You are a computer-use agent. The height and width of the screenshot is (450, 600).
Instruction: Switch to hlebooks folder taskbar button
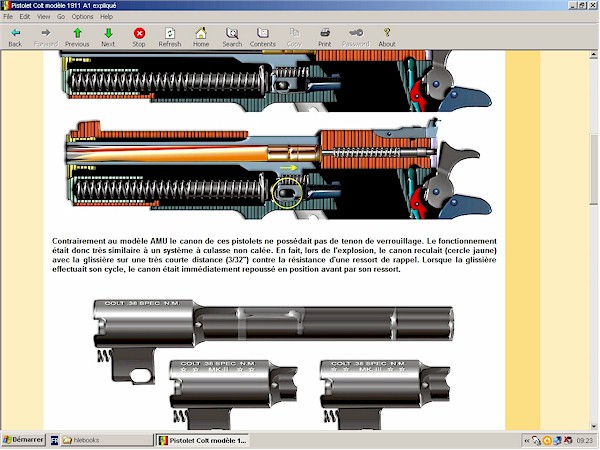tap(107, 440)
